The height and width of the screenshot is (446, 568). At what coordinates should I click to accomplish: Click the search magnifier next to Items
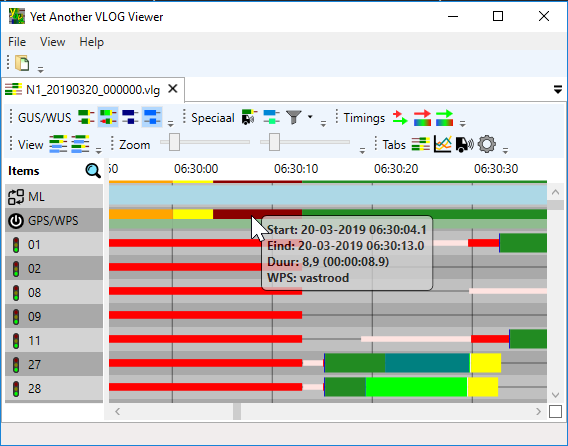93,170
